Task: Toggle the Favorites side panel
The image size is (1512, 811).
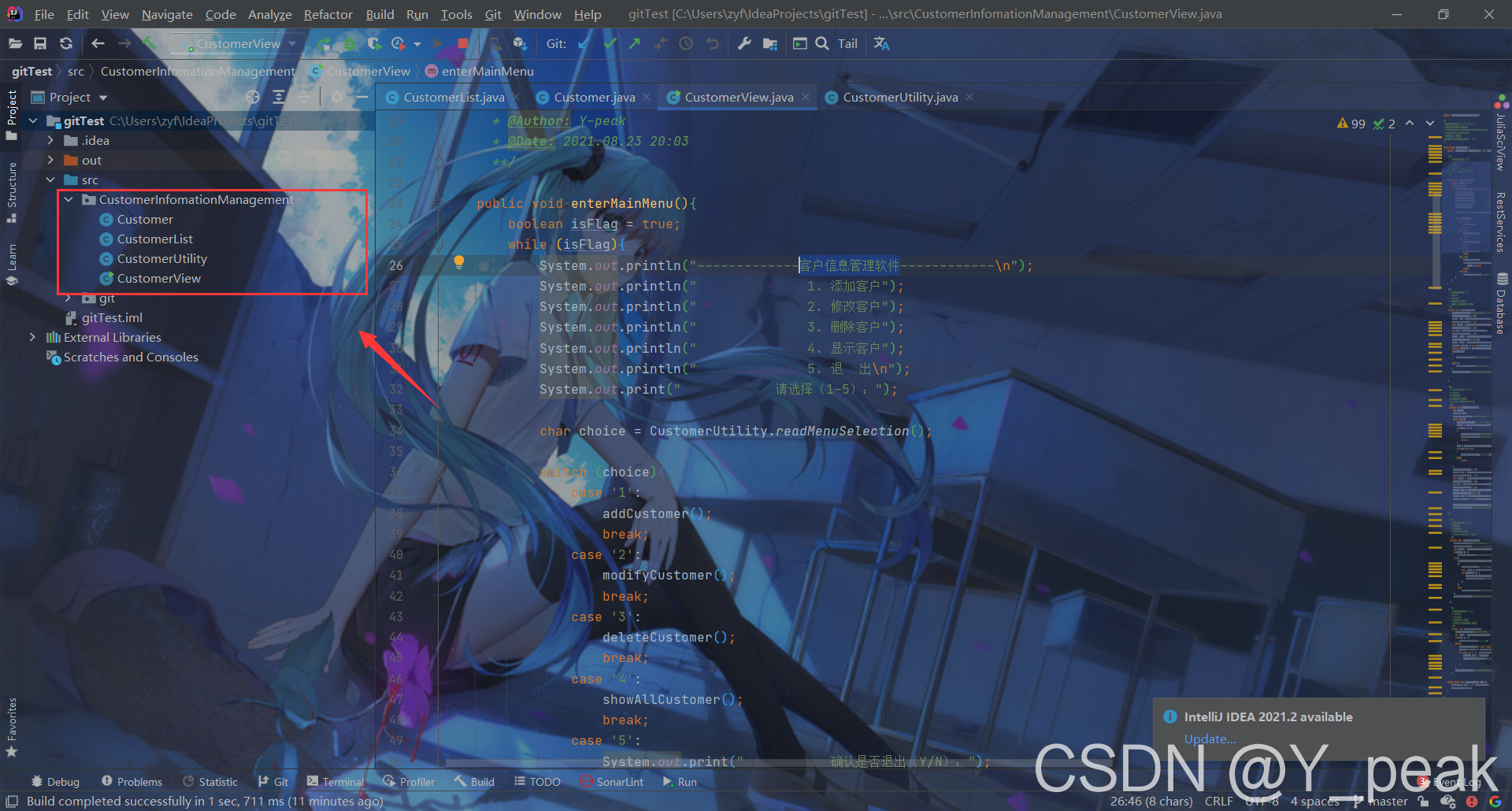Action: click(12, 727)
